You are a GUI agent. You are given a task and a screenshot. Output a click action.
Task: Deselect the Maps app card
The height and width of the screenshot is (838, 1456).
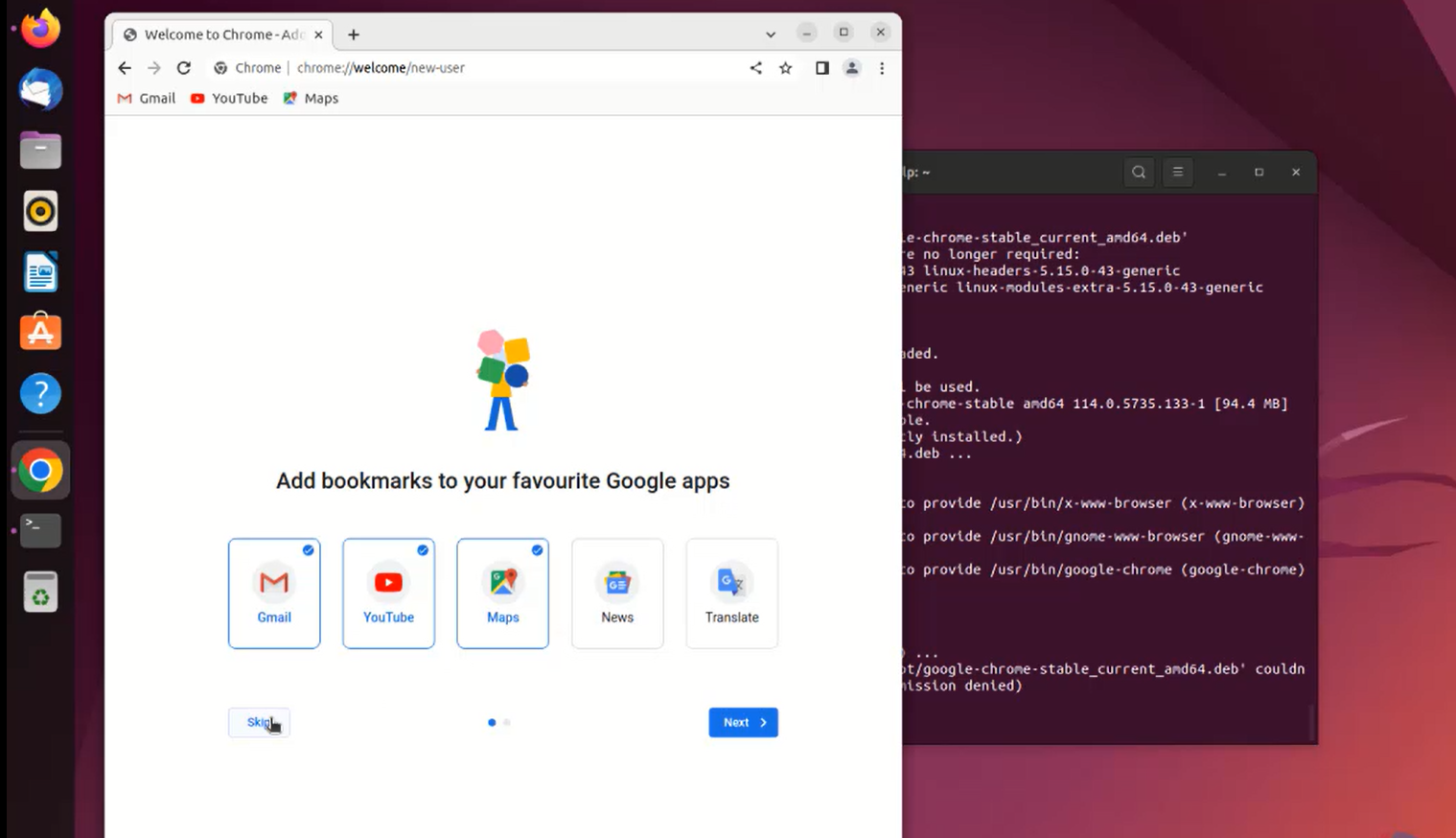503,594
